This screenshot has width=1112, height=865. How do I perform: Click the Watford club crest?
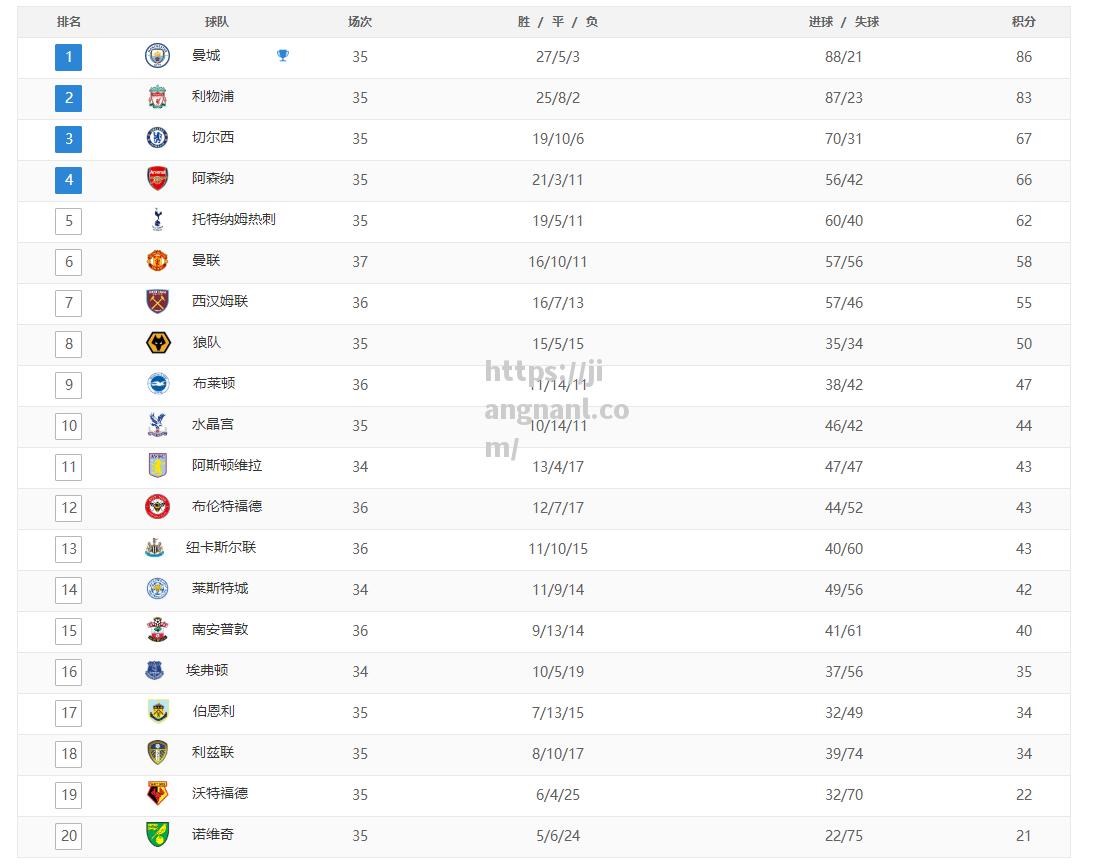(x=157, y=793)
